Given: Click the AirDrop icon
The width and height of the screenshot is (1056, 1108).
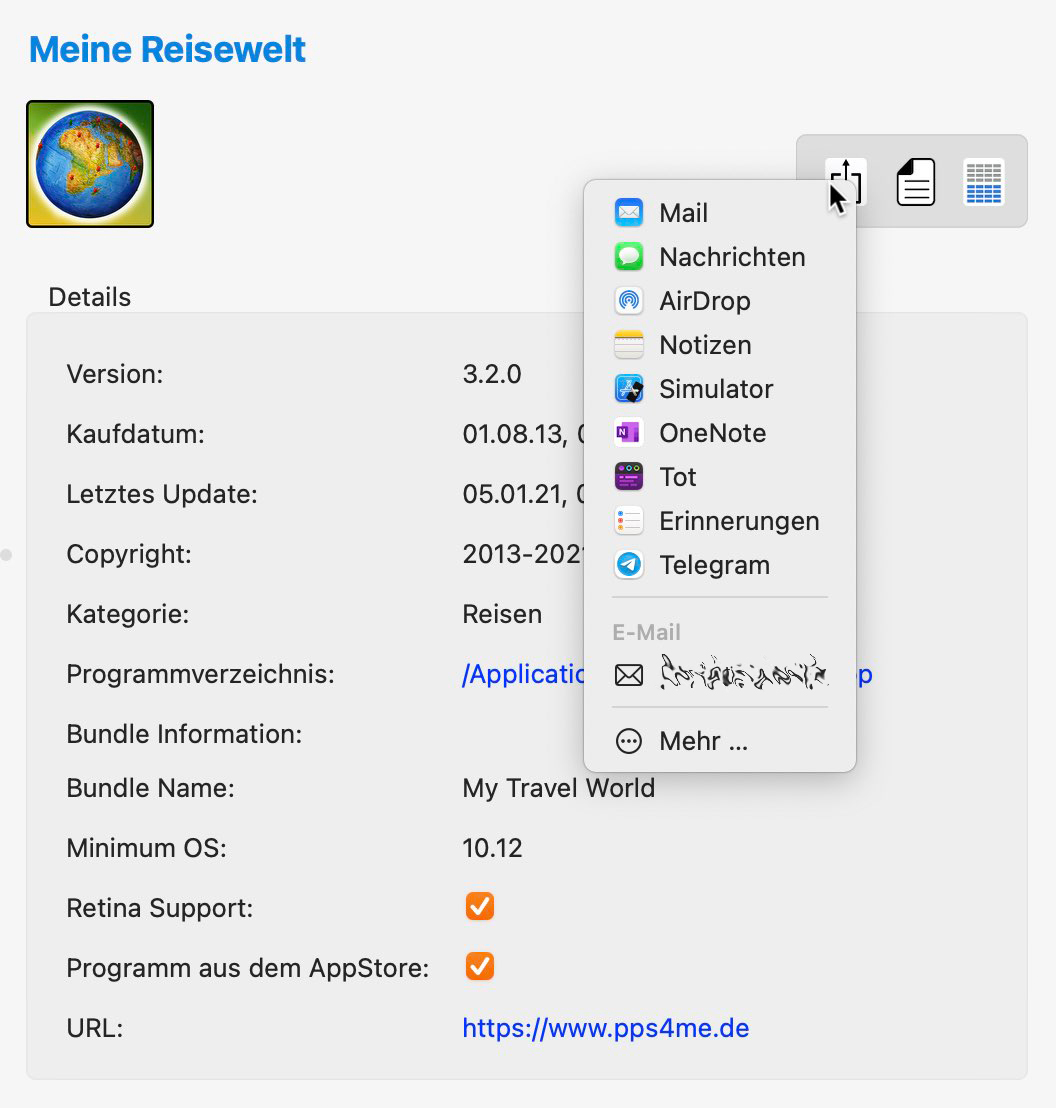Looking at the screenshot, I should 628,301.
